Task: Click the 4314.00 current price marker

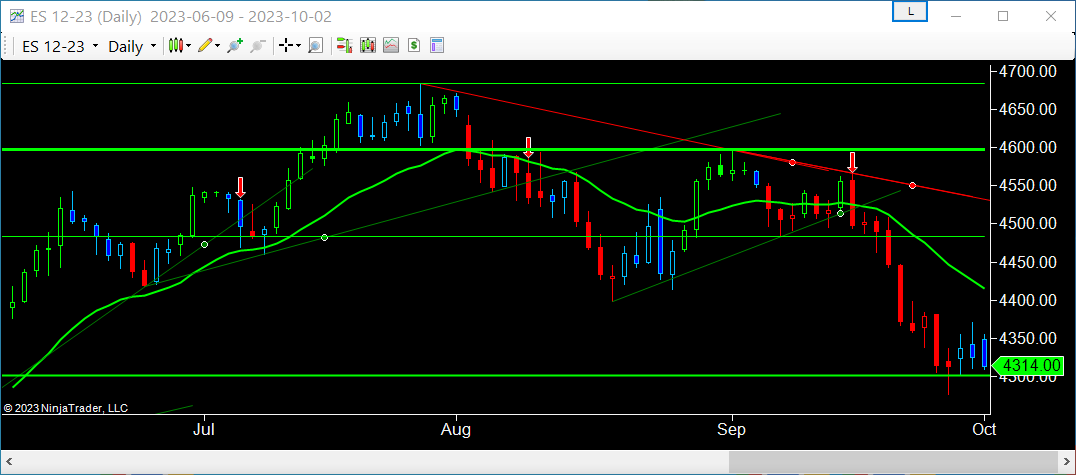Action: 1030,365
